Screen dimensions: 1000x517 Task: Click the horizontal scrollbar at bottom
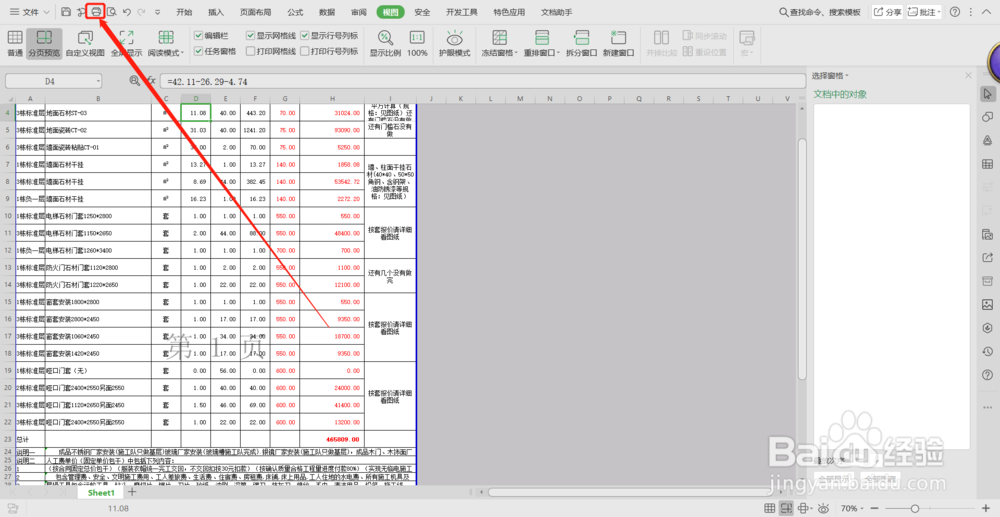(x=629, y=492)
